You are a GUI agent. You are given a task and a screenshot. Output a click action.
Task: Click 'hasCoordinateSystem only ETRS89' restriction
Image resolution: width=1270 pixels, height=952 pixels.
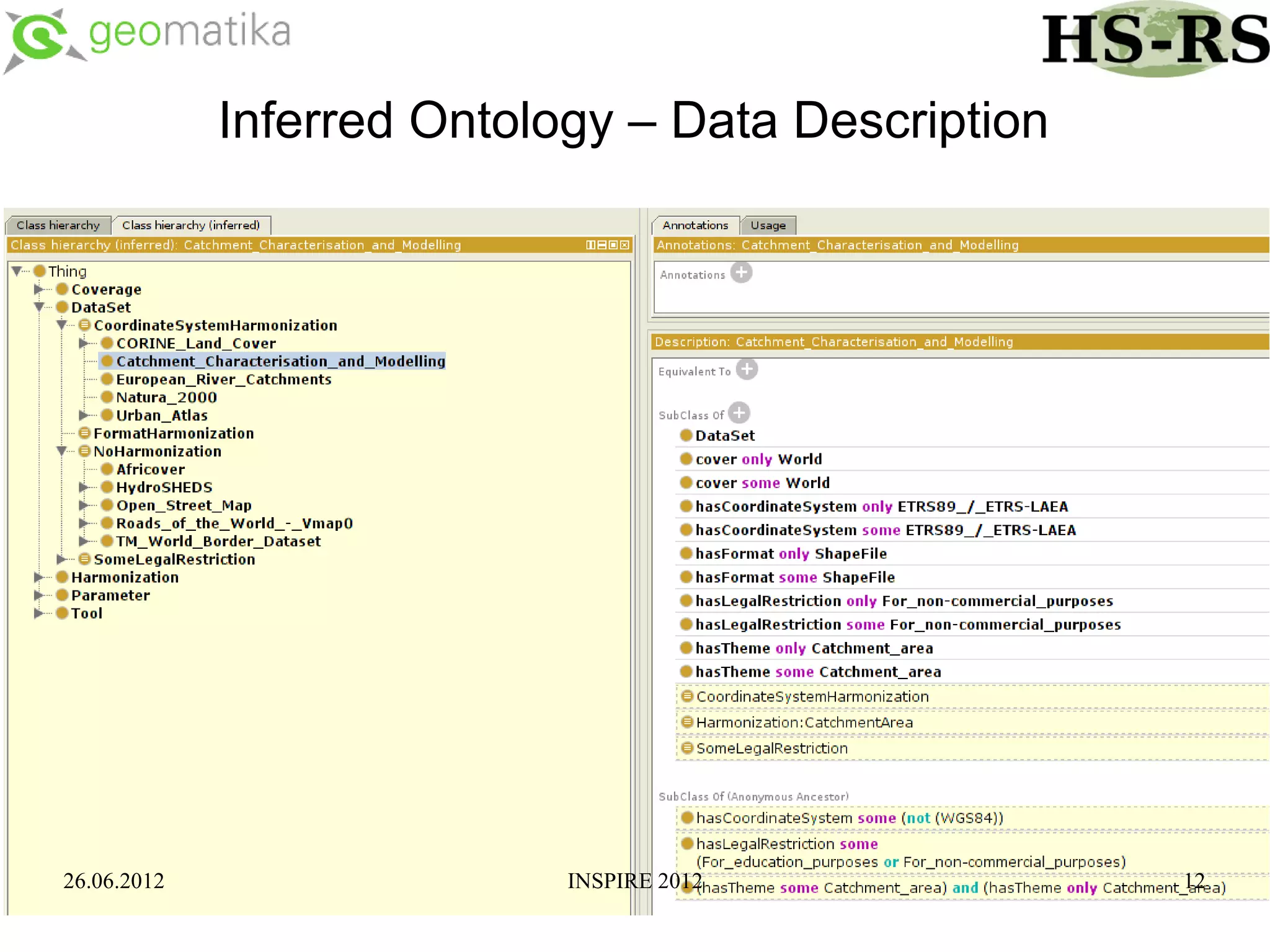(972, 506)
